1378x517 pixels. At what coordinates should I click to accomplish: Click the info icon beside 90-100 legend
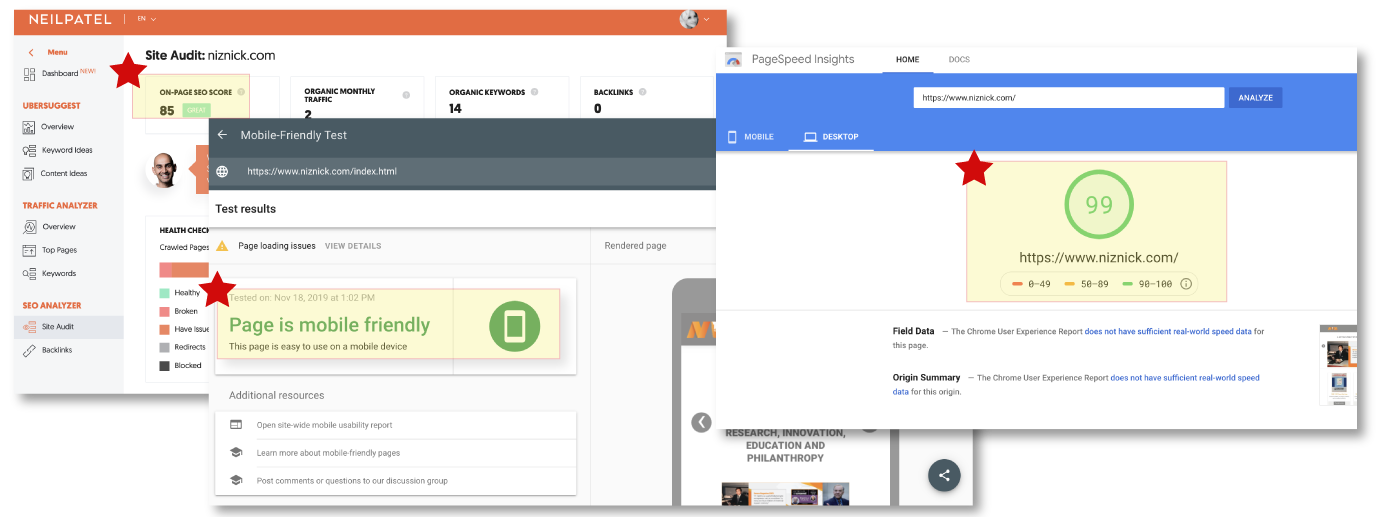coord(1186,284)
